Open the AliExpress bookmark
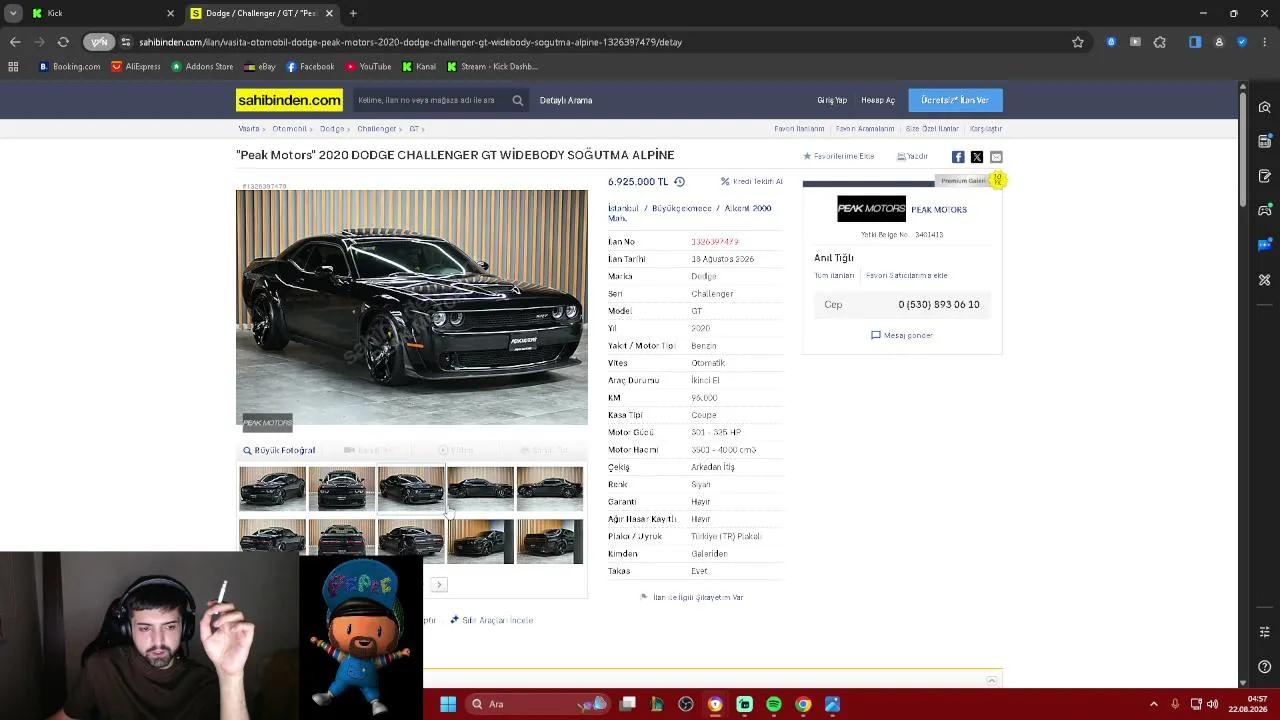Image resolution: width=1280 pixels, height=720 pixels. (136, 67)
